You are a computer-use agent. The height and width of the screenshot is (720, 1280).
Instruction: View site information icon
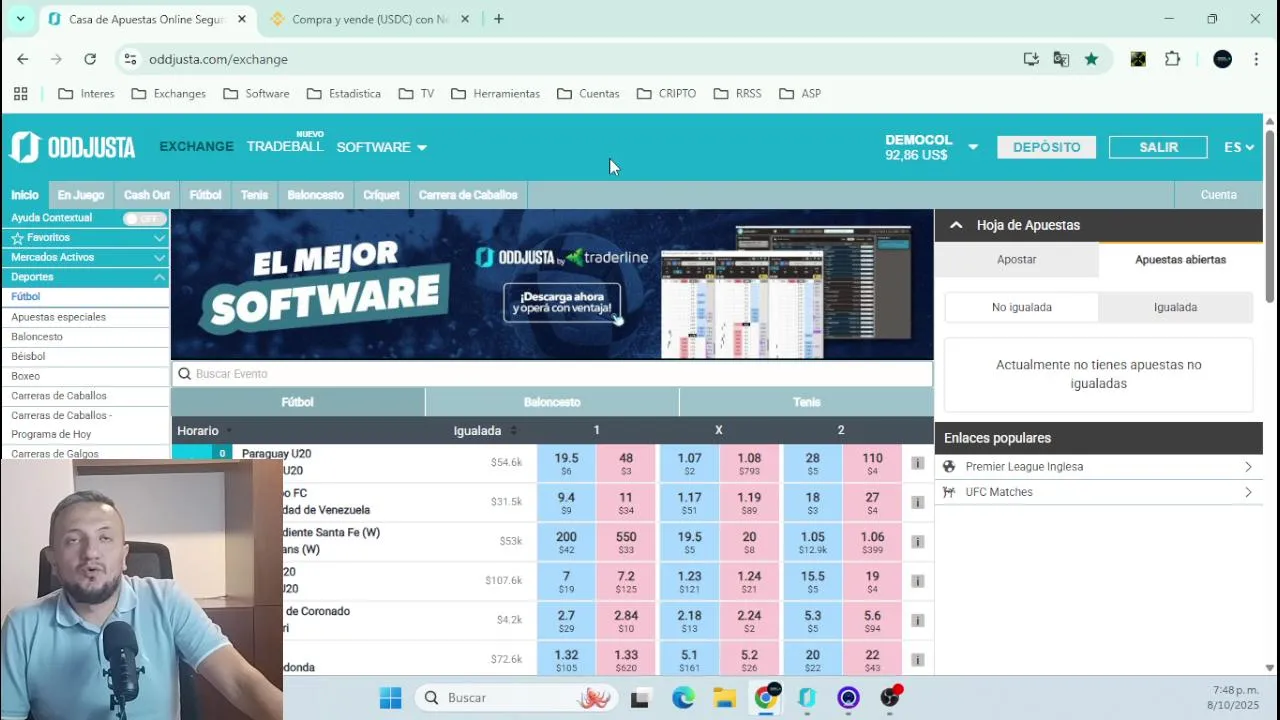[x=130, y=59]
